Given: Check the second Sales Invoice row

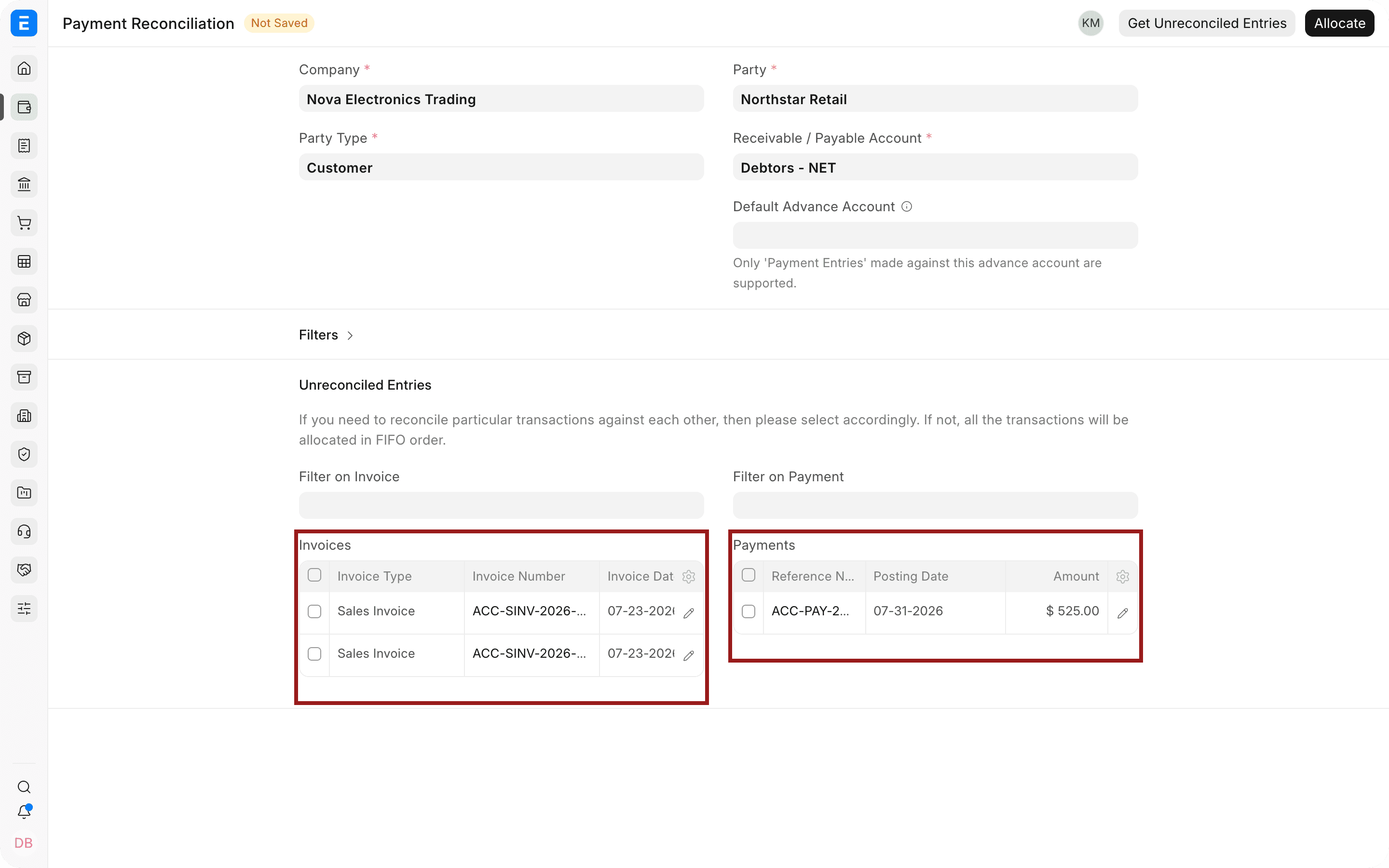Looking at the screenshot, I should [x=314, y=654].
